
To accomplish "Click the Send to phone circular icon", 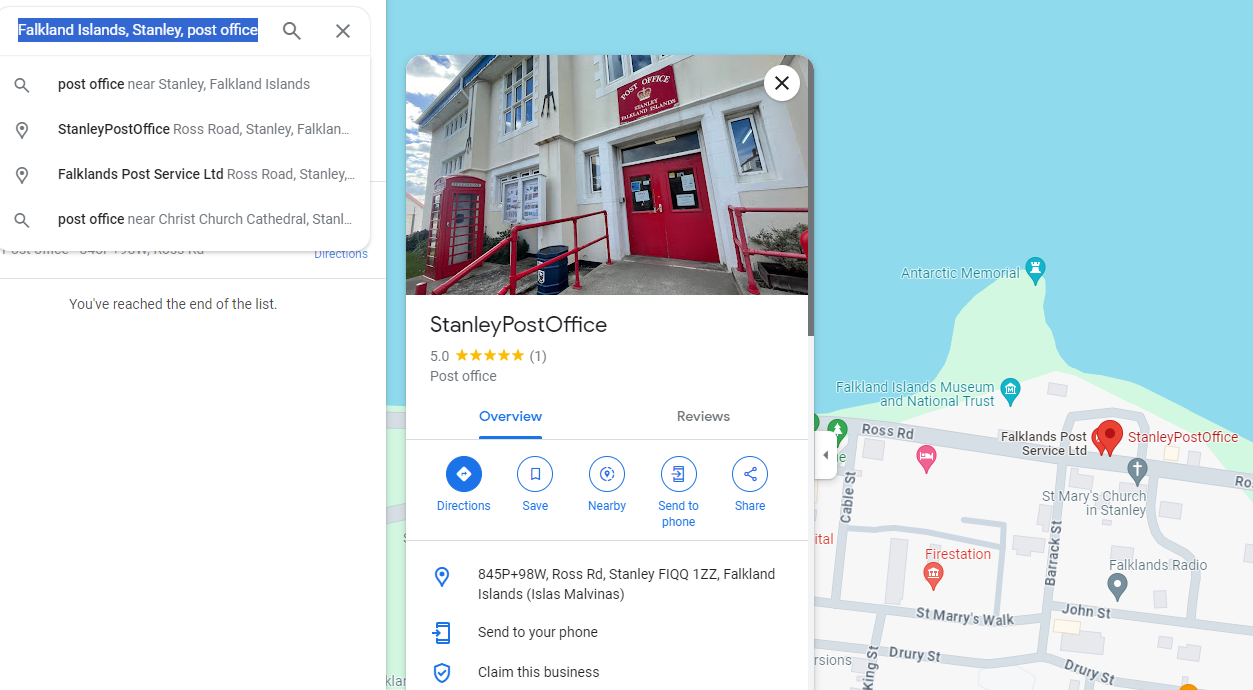I will [679, 474].
